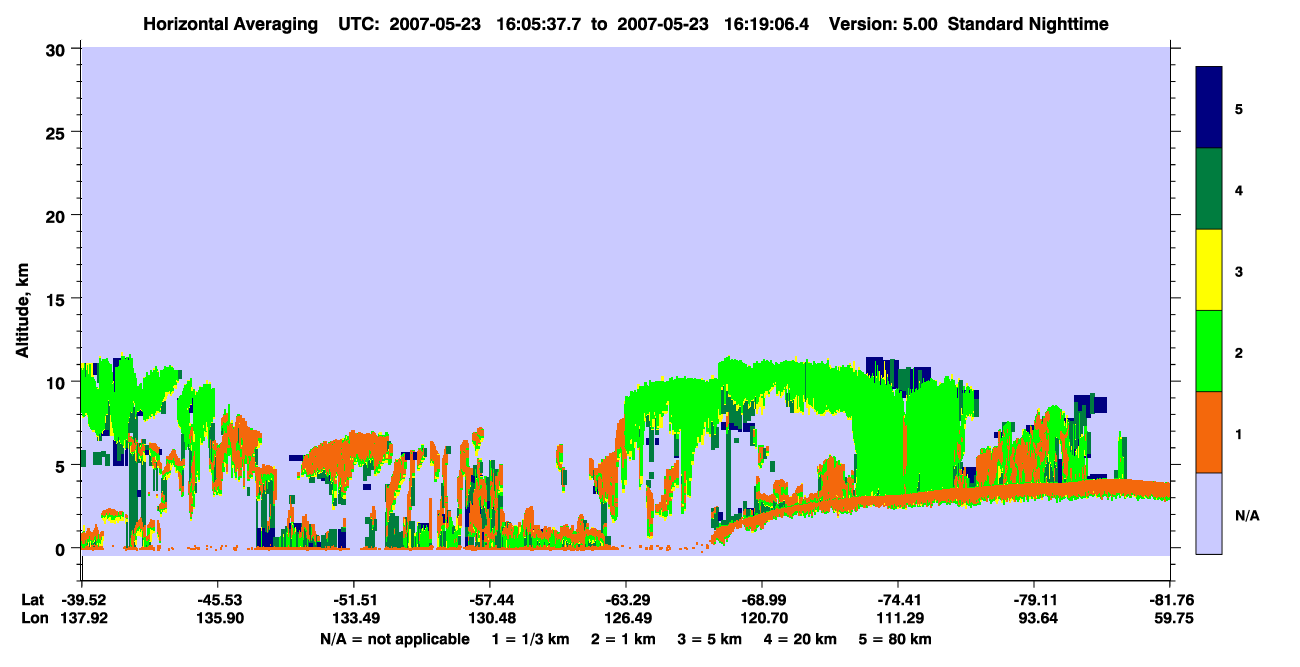This screenshot has width=1300, height=667.
Task: Click the 'N/A' label beside the colorbar
Action: tap(1246, 515)
